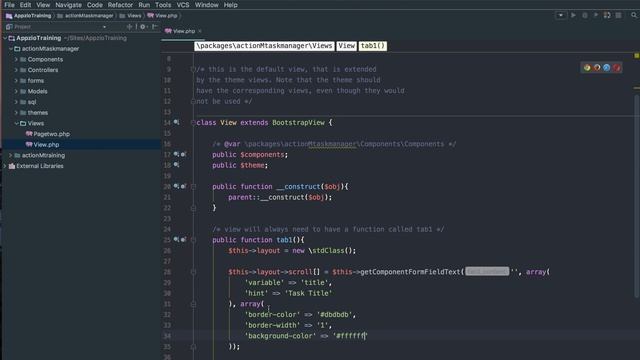Click actionMtaskmanager breadcrumb in navigation bar
Screen dimensions: 640x360
tap(85, 16)
